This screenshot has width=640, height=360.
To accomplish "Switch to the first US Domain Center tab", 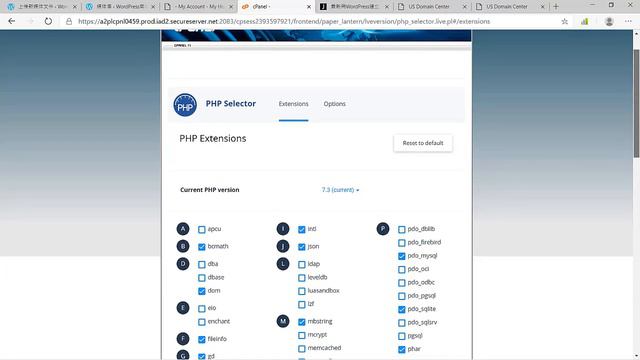I will (431, 7).
